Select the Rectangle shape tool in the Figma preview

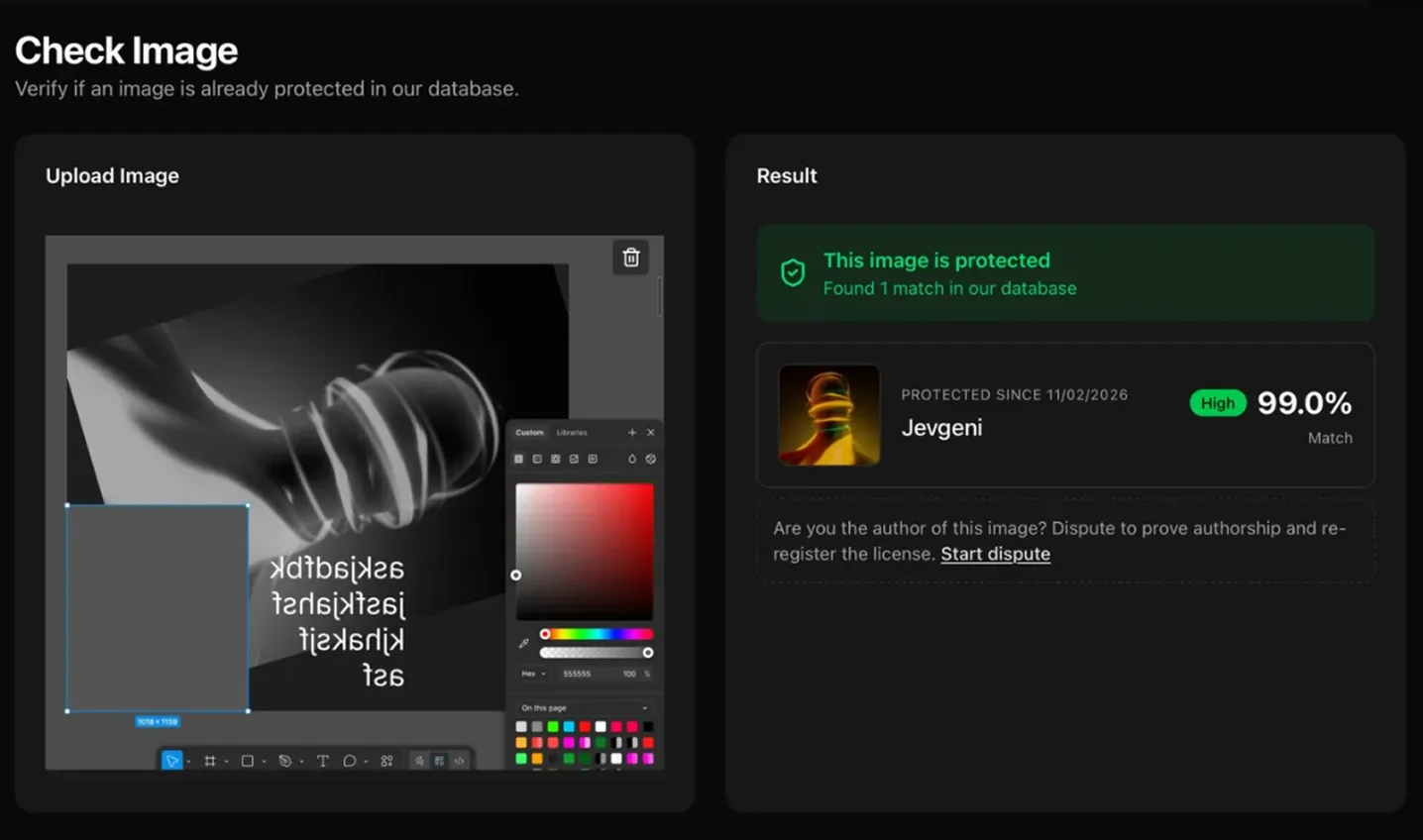pos(247,761)
